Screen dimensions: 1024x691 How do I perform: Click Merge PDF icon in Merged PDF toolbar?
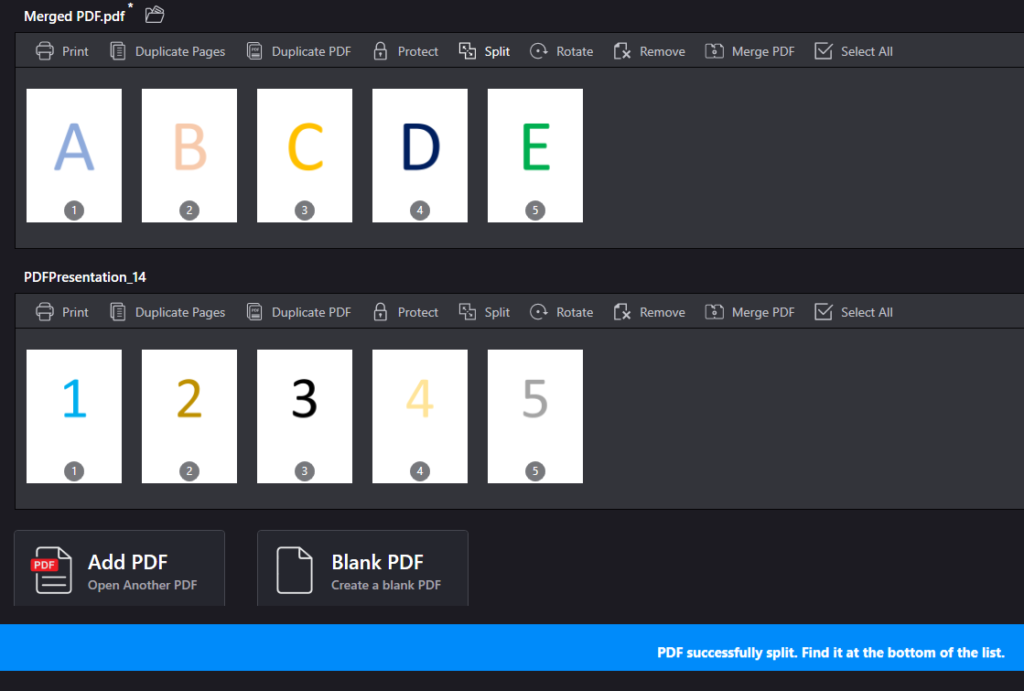click(714, 51)
